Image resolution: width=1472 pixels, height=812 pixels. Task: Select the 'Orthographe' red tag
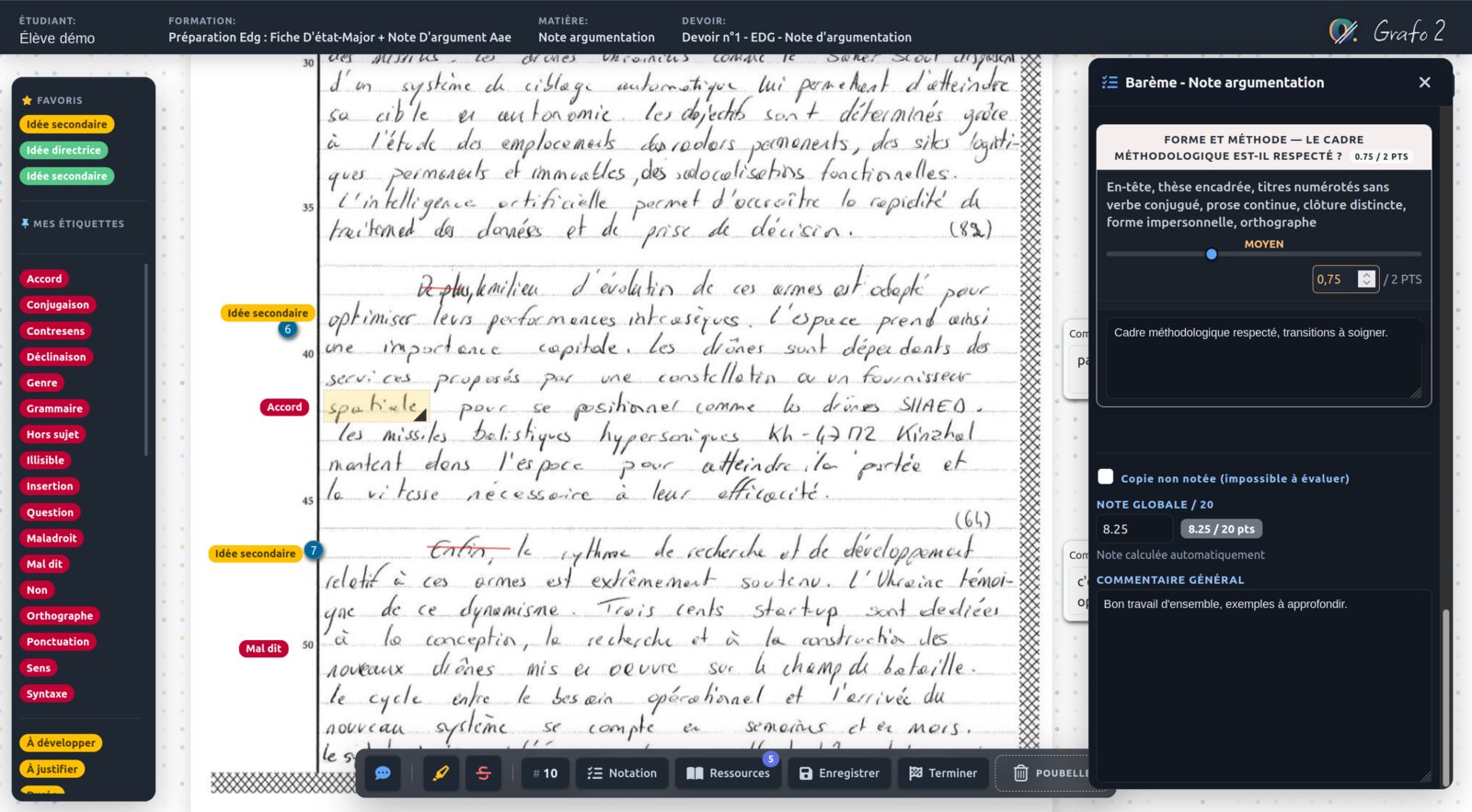point(60,616)
